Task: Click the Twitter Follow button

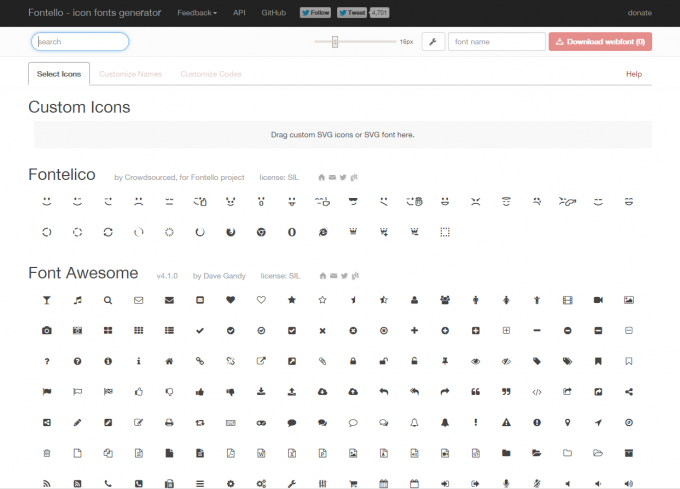Action: click(315, 13)
